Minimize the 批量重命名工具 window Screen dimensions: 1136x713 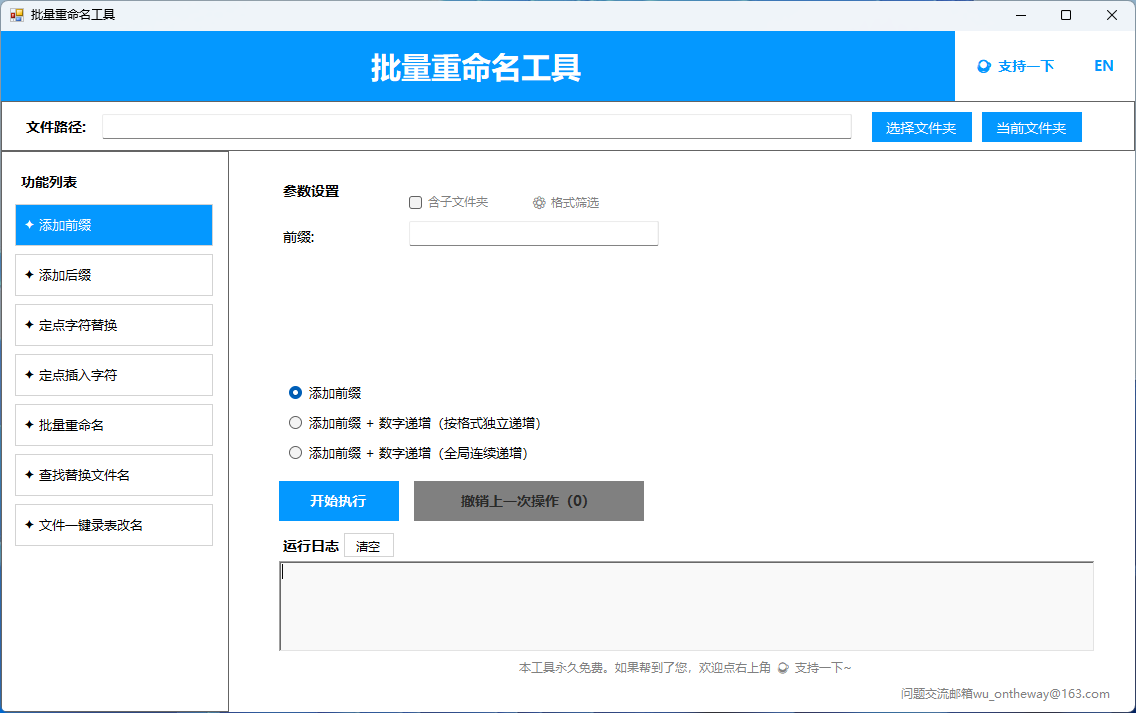pos(1021,15)
